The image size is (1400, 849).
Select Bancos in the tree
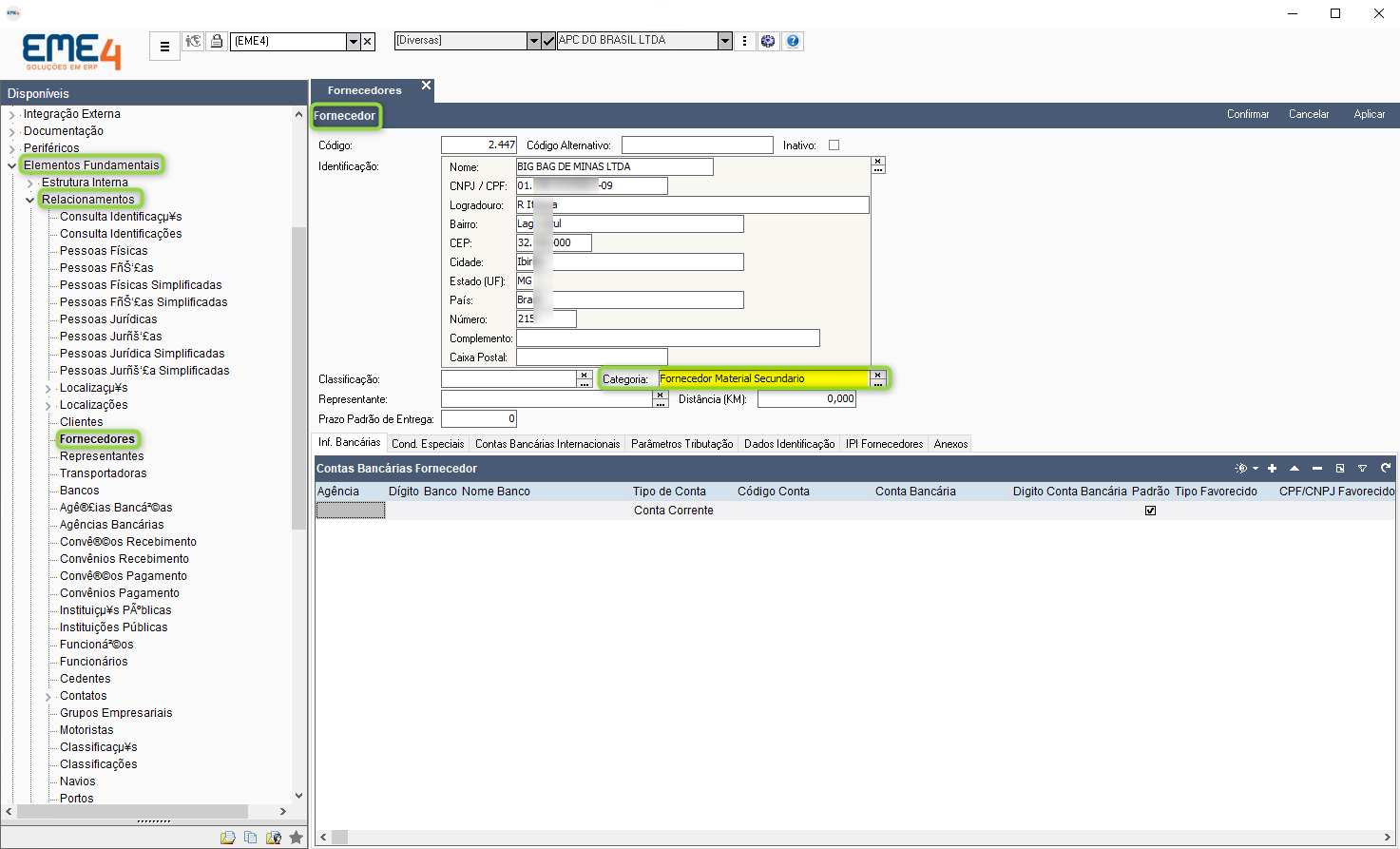click(80, 491)
